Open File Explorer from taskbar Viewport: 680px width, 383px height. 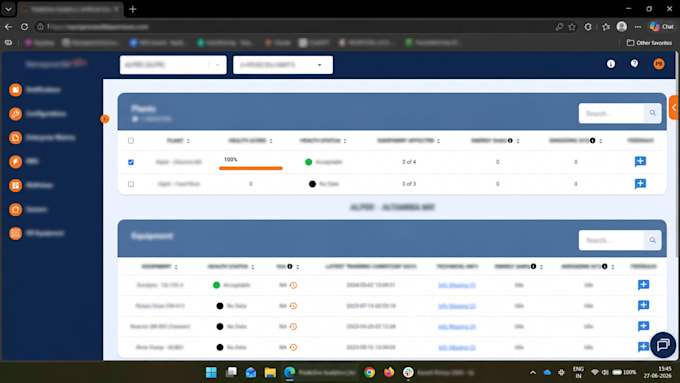tap(270, 372)
